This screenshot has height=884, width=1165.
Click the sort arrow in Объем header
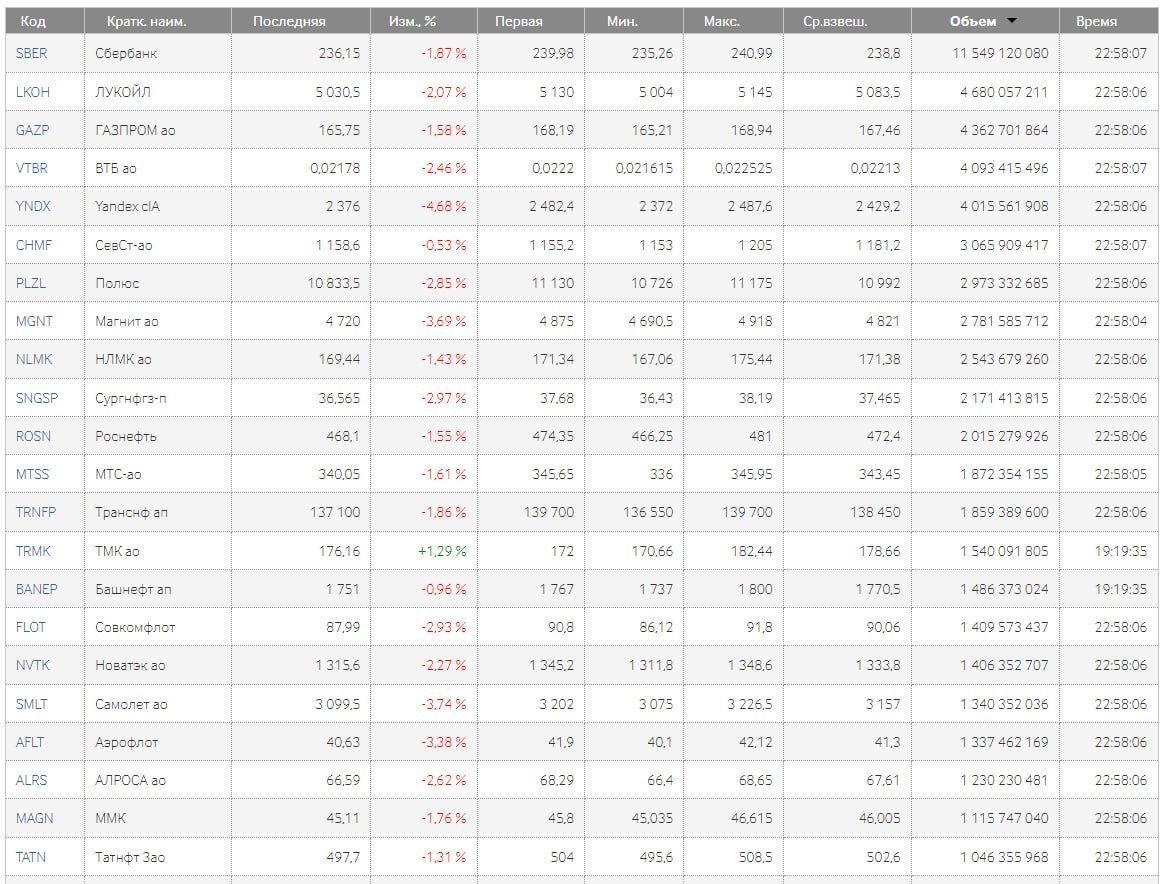pyautogui.click(x=1012, y=21)
